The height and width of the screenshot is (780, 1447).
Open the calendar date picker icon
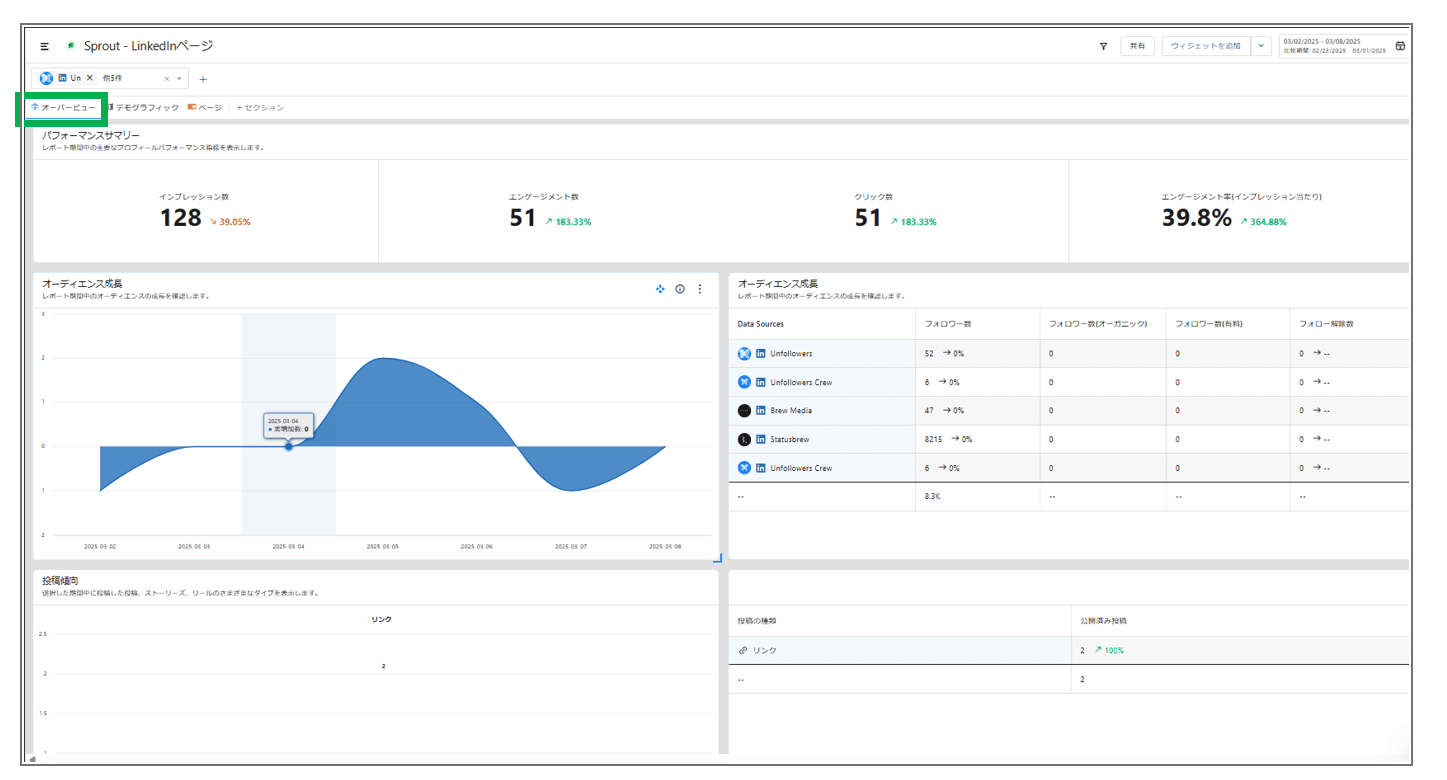tap(1400, 46)
